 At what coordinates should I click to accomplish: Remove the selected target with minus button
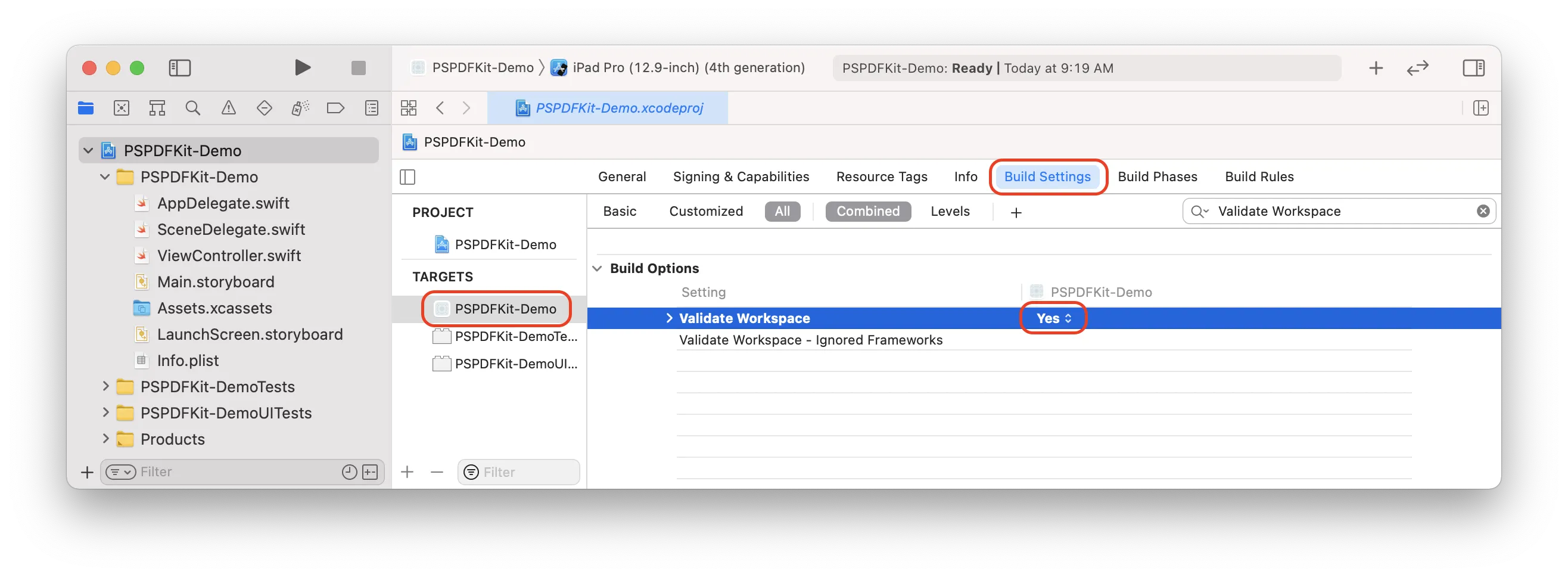[437, 472]
